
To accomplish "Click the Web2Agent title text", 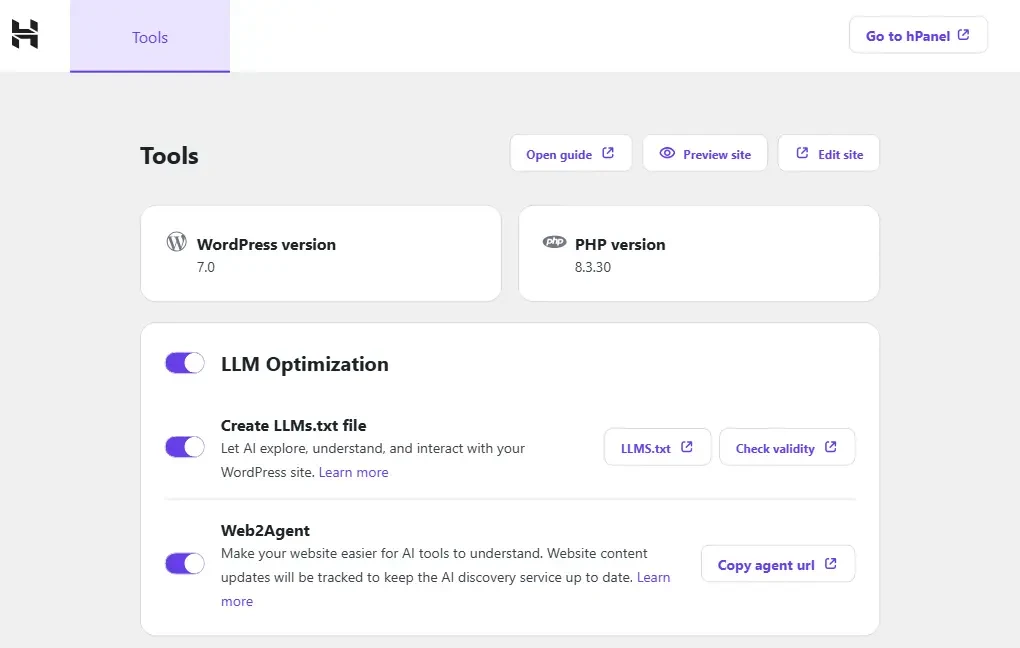I will coord(265,530).
